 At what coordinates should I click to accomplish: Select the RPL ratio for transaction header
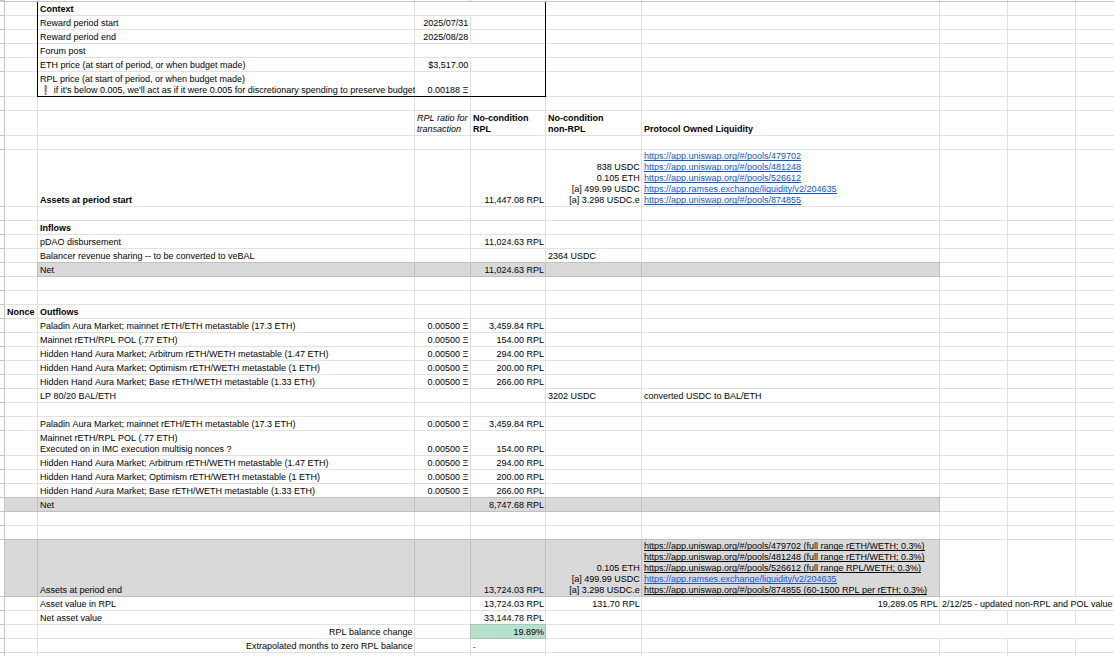(442, 124)
